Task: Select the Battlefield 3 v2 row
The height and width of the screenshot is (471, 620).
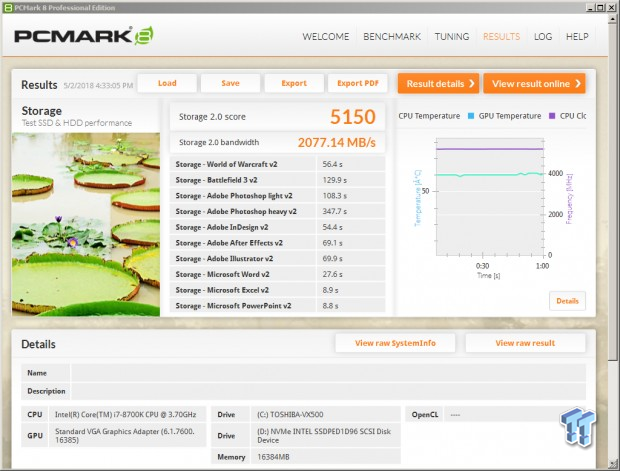Action: pos(278,180)
